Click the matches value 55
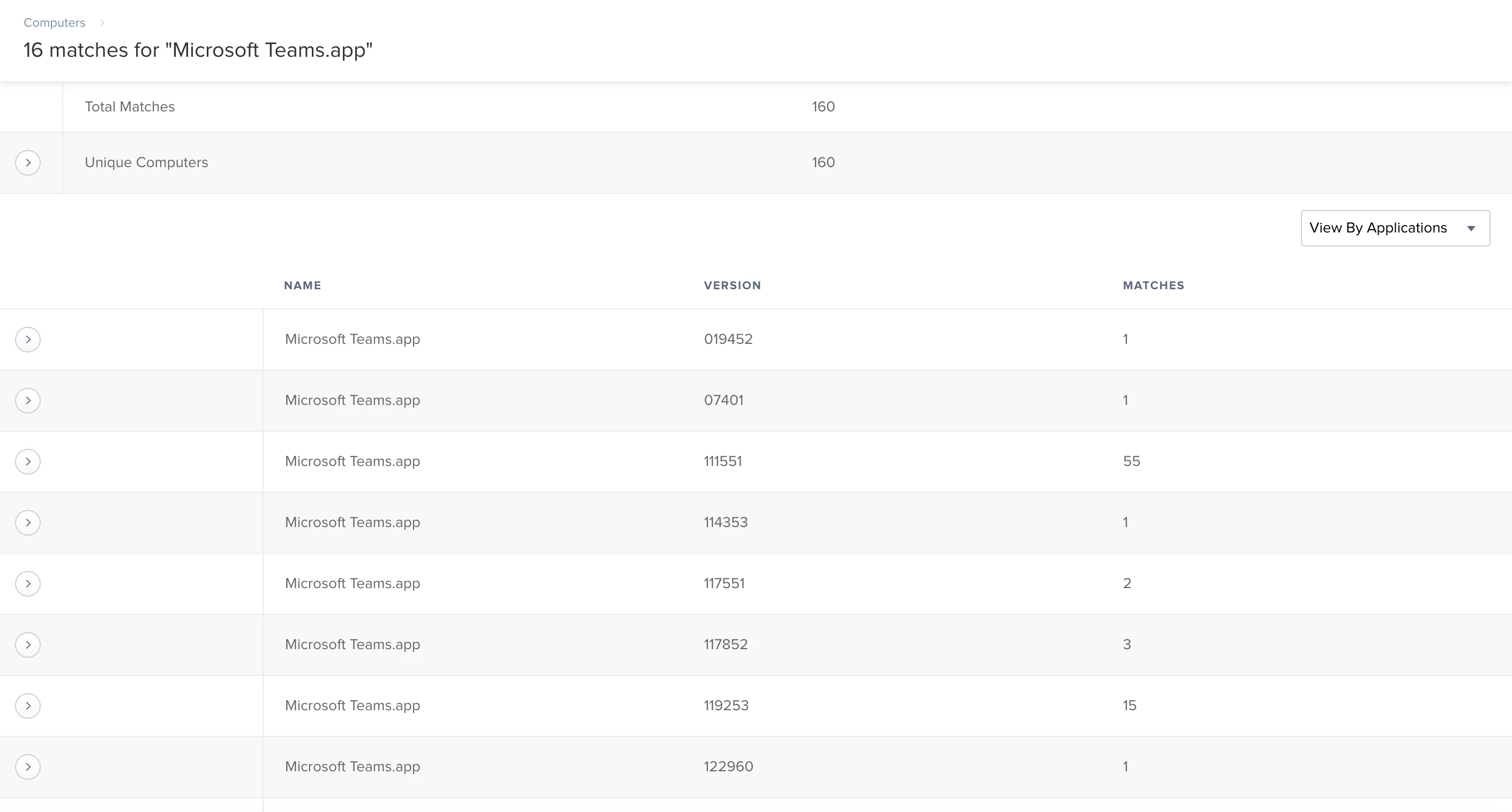The image size is (1512, 812). (x=1131, y=461)
